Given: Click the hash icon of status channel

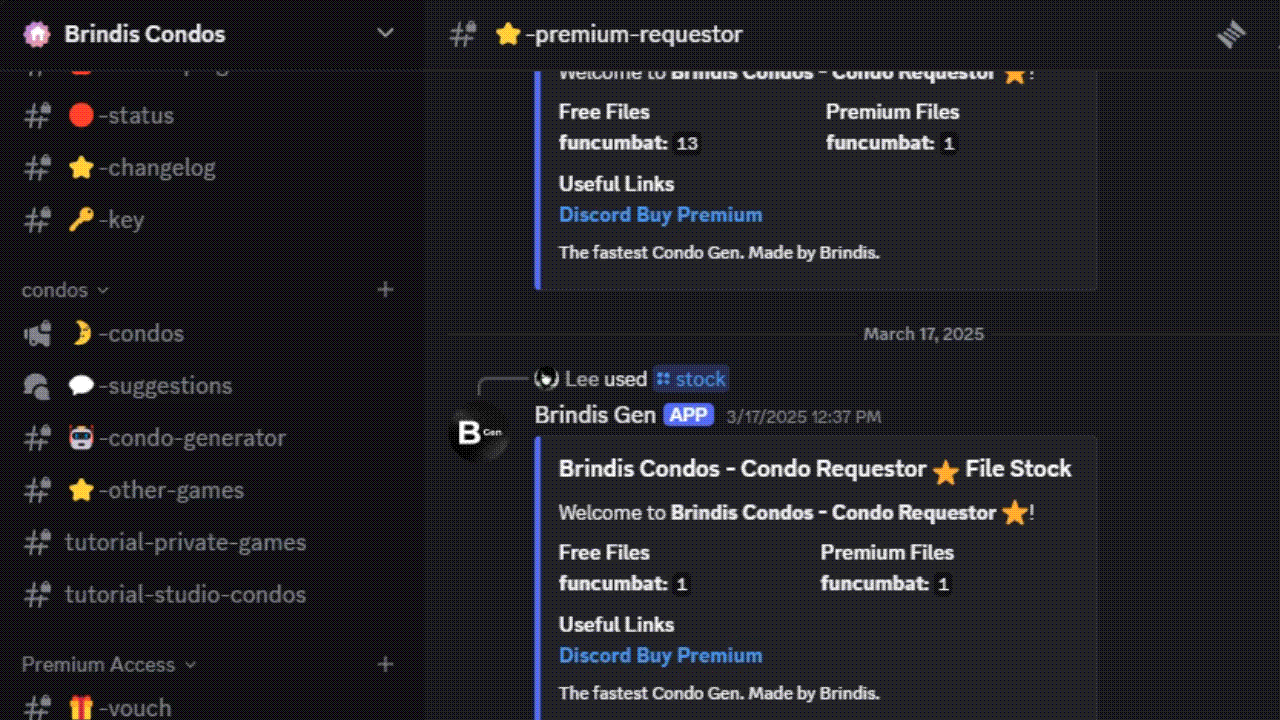Looking at the screenshot, I should click(38, 115).
